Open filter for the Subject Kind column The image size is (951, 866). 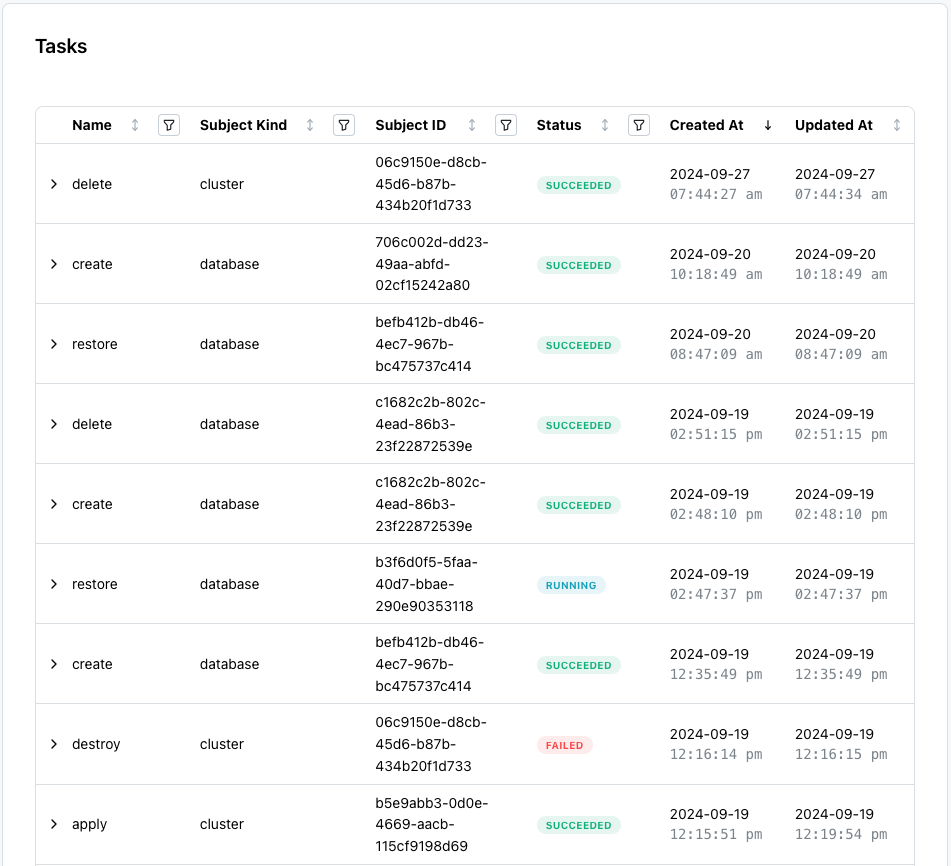(343, 125)
